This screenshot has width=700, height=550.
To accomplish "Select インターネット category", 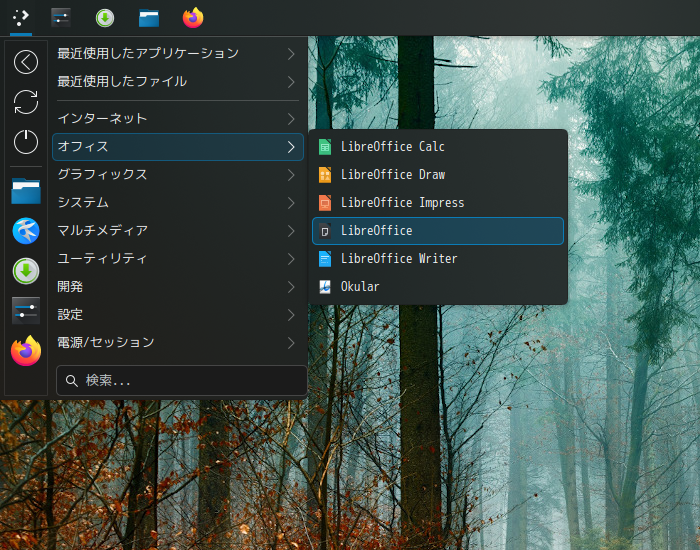I will click(x=178, y=119).
